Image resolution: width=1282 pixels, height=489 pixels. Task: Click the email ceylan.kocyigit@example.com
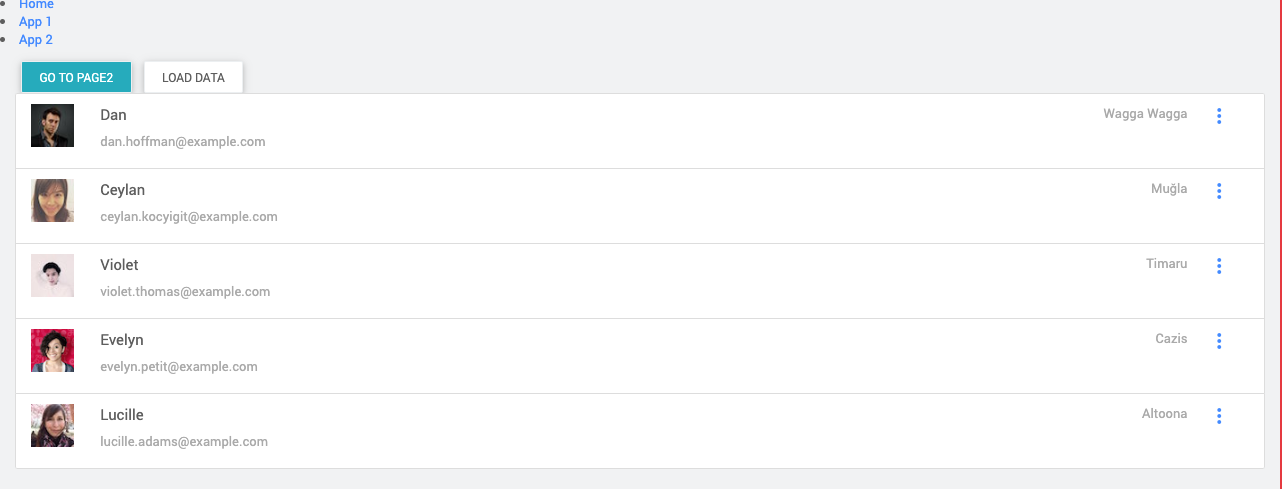pyautogui.click(x=189, y=217)
